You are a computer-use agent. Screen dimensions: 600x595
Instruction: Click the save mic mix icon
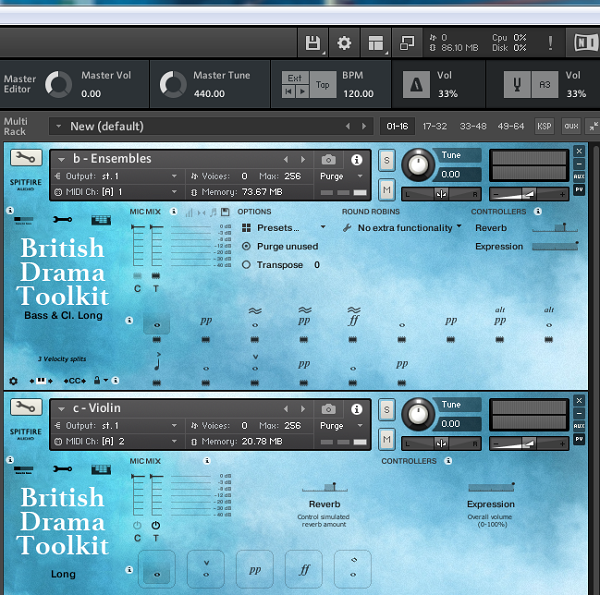pyautogui.click(x=225, y=212)
